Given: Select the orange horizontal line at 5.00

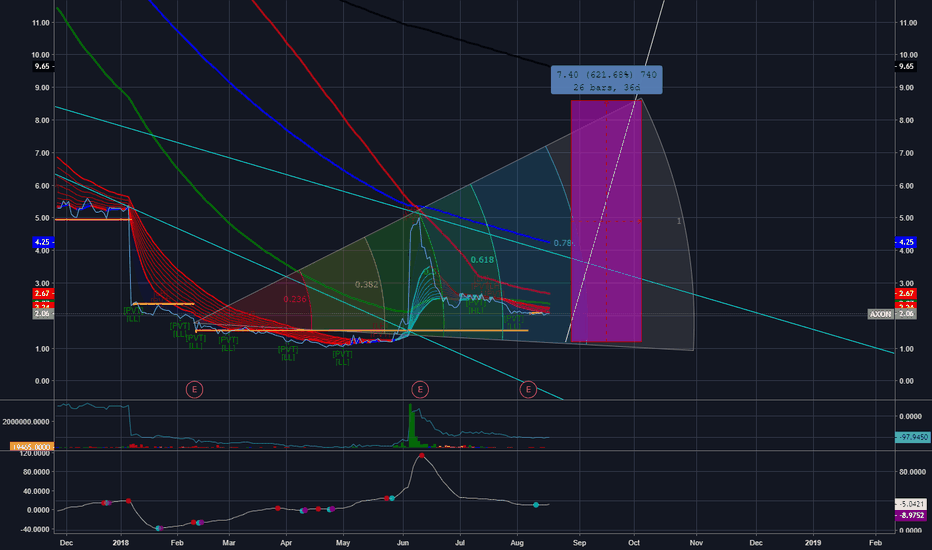Looking at the screenshot, I should [93, 220].
